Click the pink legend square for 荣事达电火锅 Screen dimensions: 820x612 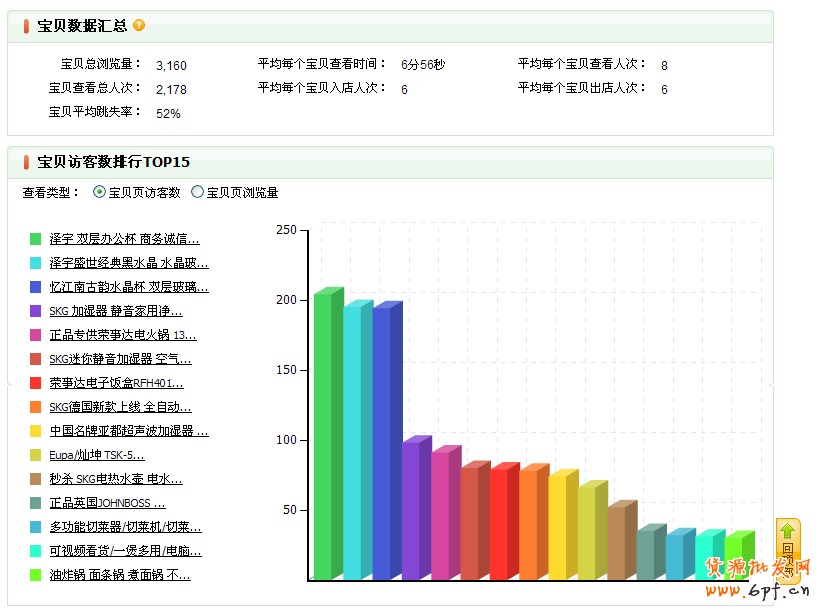coord(36,335)
